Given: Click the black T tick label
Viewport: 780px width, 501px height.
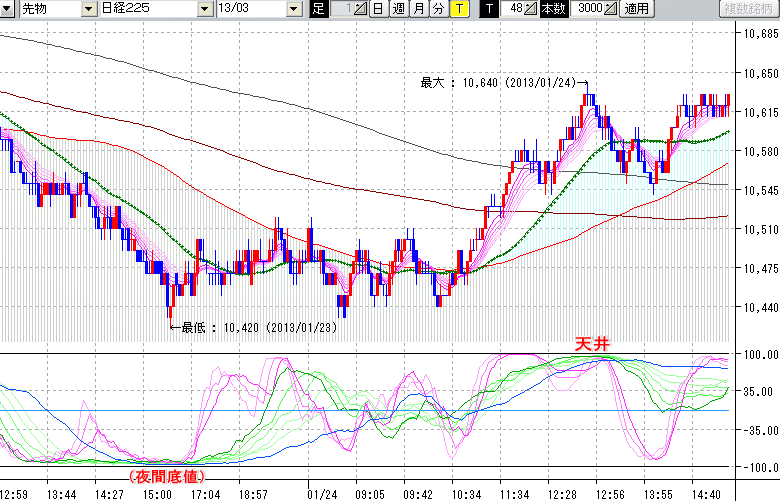Looking at the screenshot, I should [489, 9].
